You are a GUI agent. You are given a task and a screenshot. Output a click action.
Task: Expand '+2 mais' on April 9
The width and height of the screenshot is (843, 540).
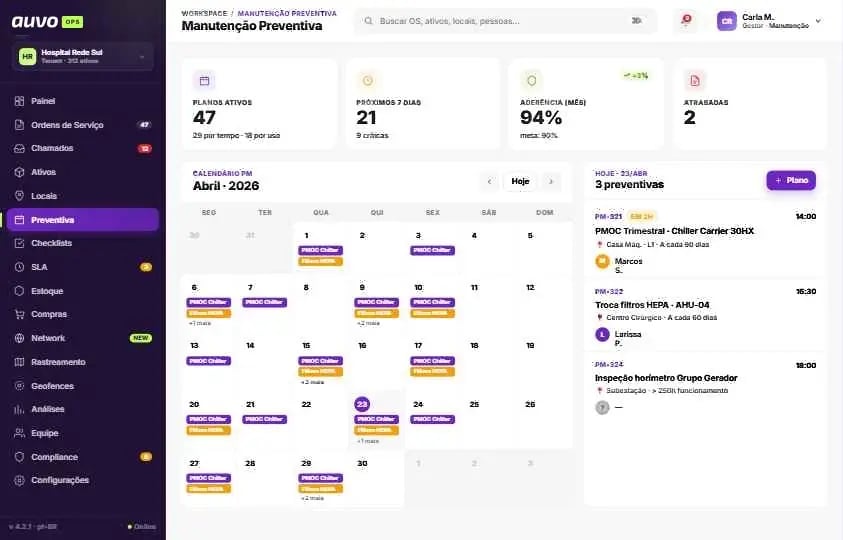tap(368, 323)
